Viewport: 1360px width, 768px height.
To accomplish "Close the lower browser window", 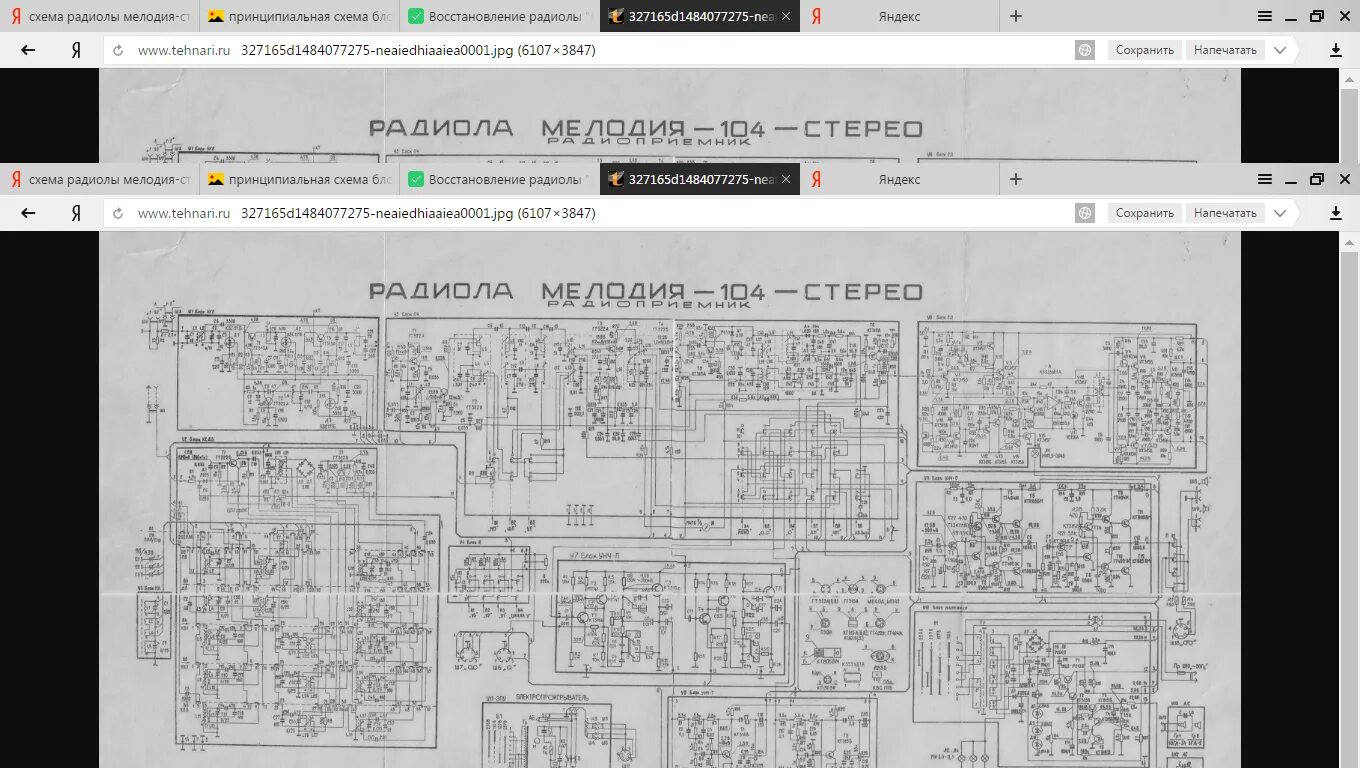I will tap(1345, 179).
